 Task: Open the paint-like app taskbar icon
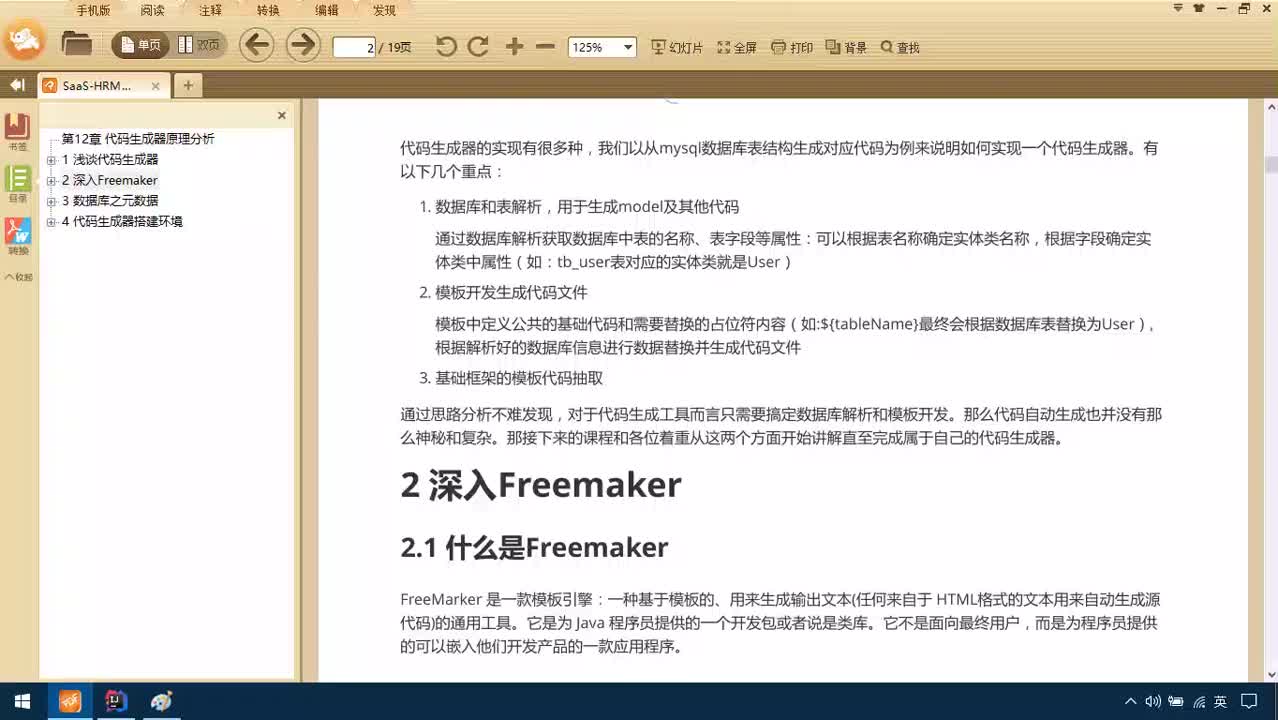click(x=162, y=702)
